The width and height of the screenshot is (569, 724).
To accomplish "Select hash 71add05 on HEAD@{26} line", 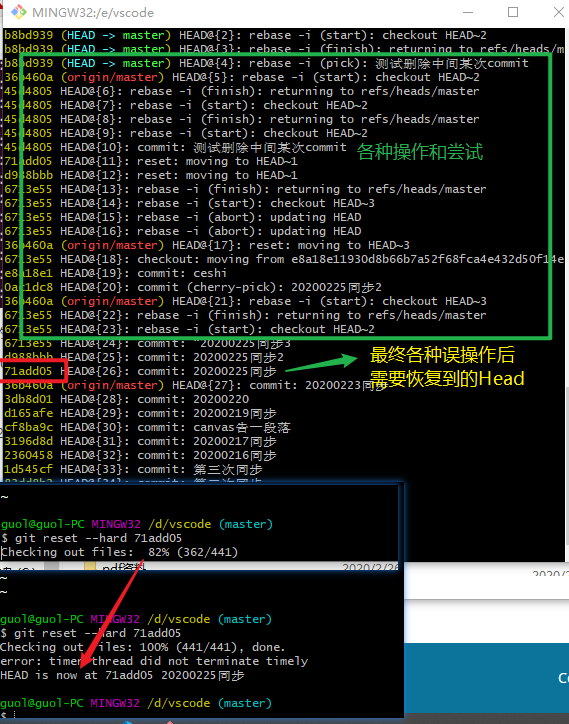I will click(28, 371).
